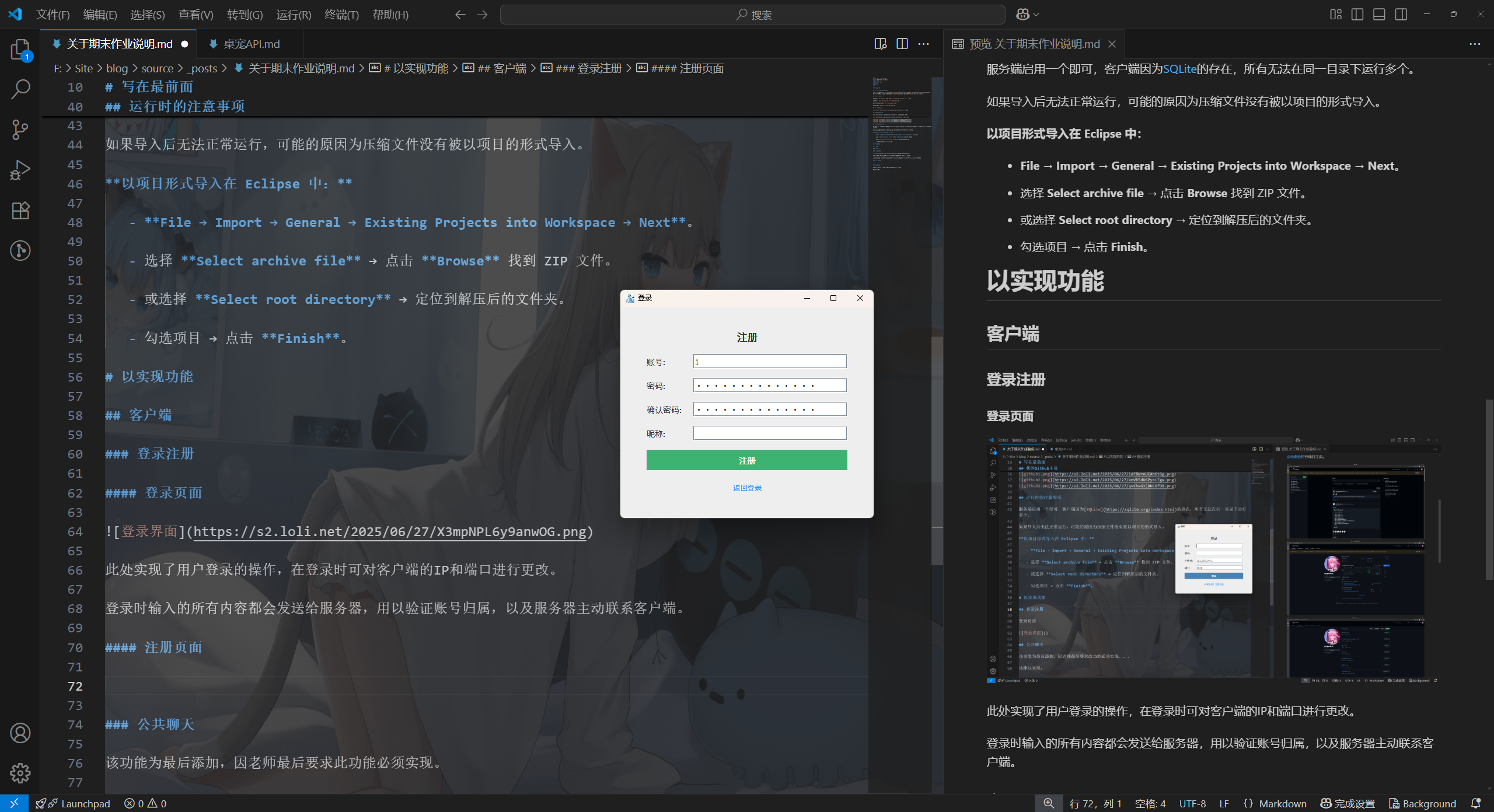
Task: Expand breadcrumb #### 注册页面
Action: [x=687, y=68]
